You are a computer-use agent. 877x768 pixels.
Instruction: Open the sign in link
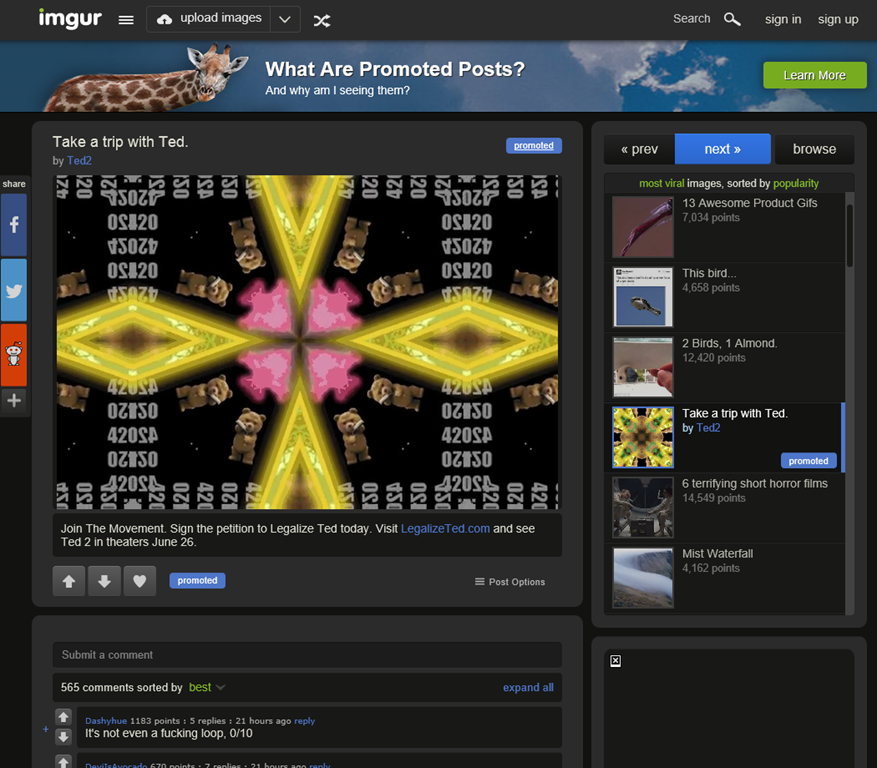[782, 19]
